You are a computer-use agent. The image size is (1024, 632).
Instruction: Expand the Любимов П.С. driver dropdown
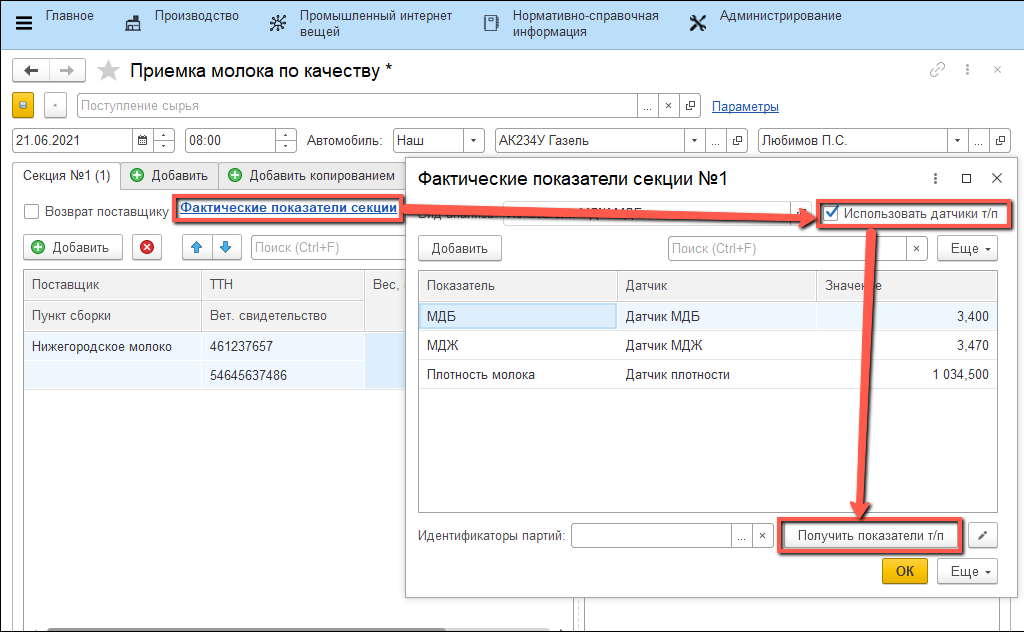point(957,141)
